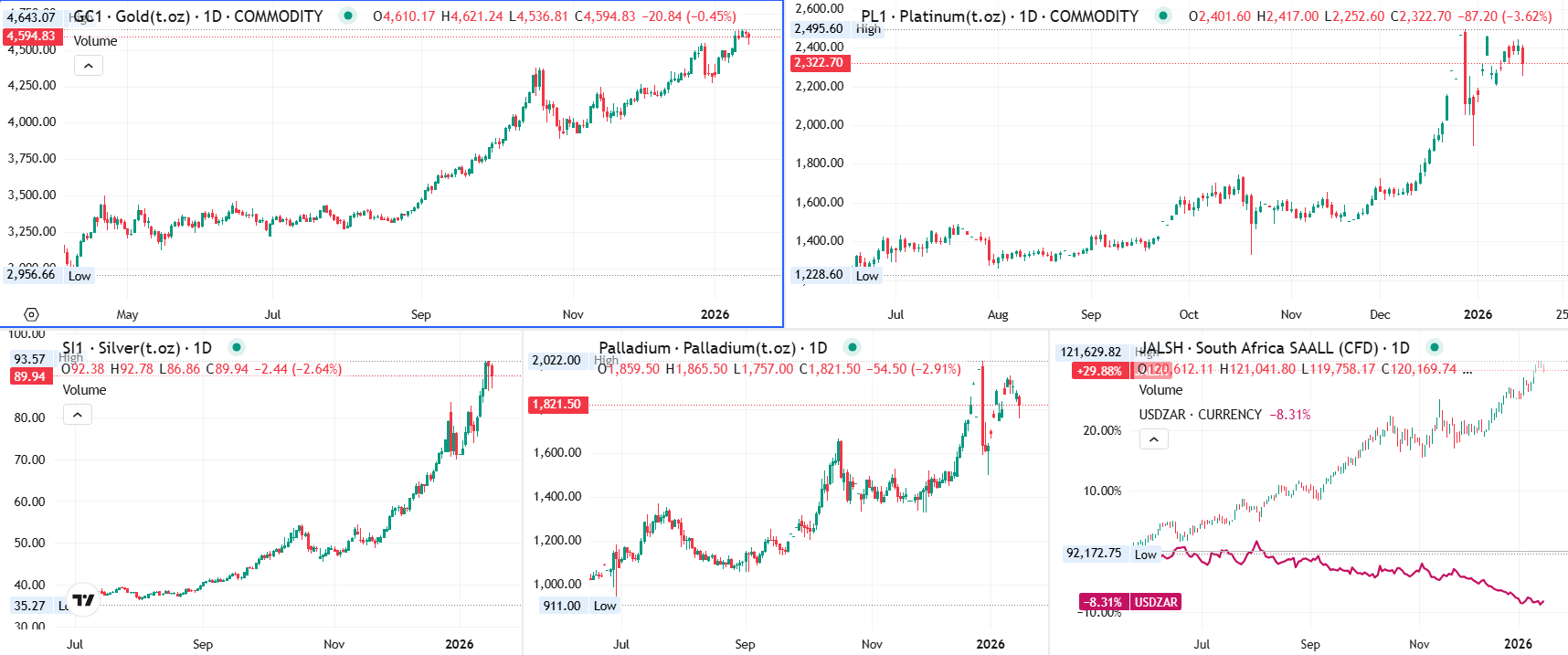
Task: Collapse the Gold chart indicator legend
Action: pyautogui.click(x=89, y=66)
